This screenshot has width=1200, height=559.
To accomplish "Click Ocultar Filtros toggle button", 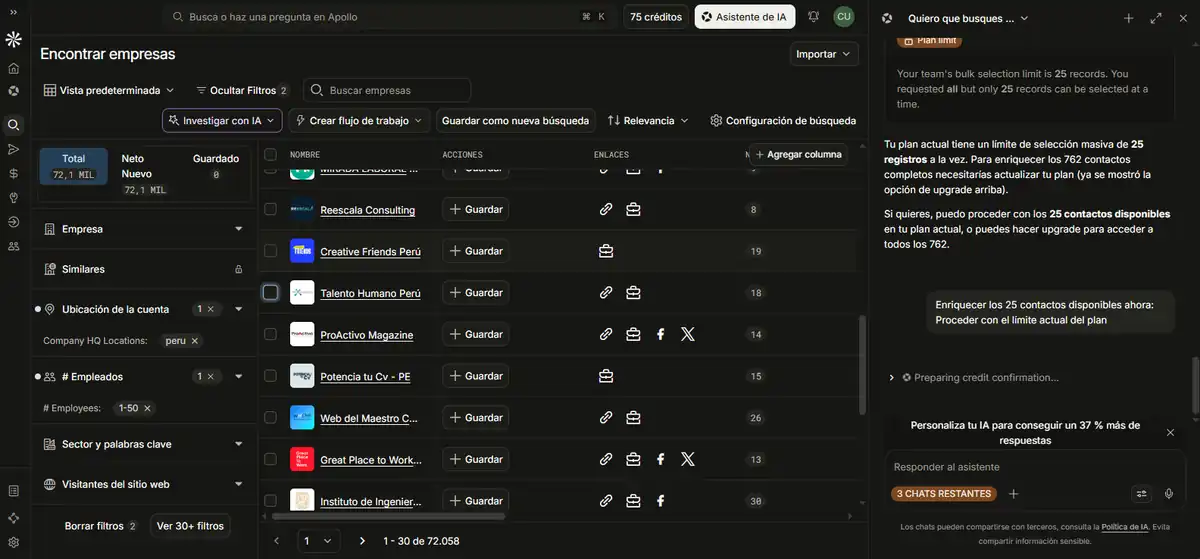I will tap(242, 90).
